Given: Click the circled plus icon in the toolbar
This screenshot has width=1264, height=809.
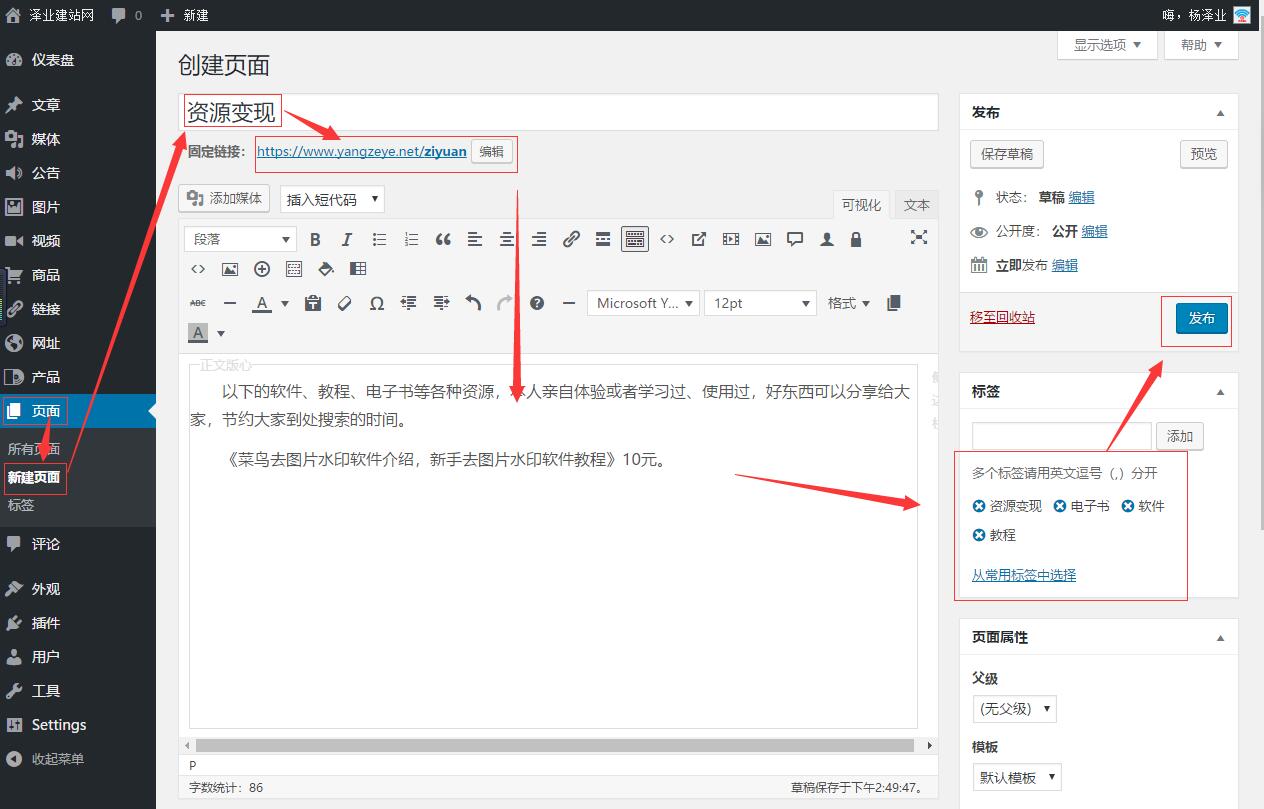Looking at the screenshot, I should coord(262,269).
